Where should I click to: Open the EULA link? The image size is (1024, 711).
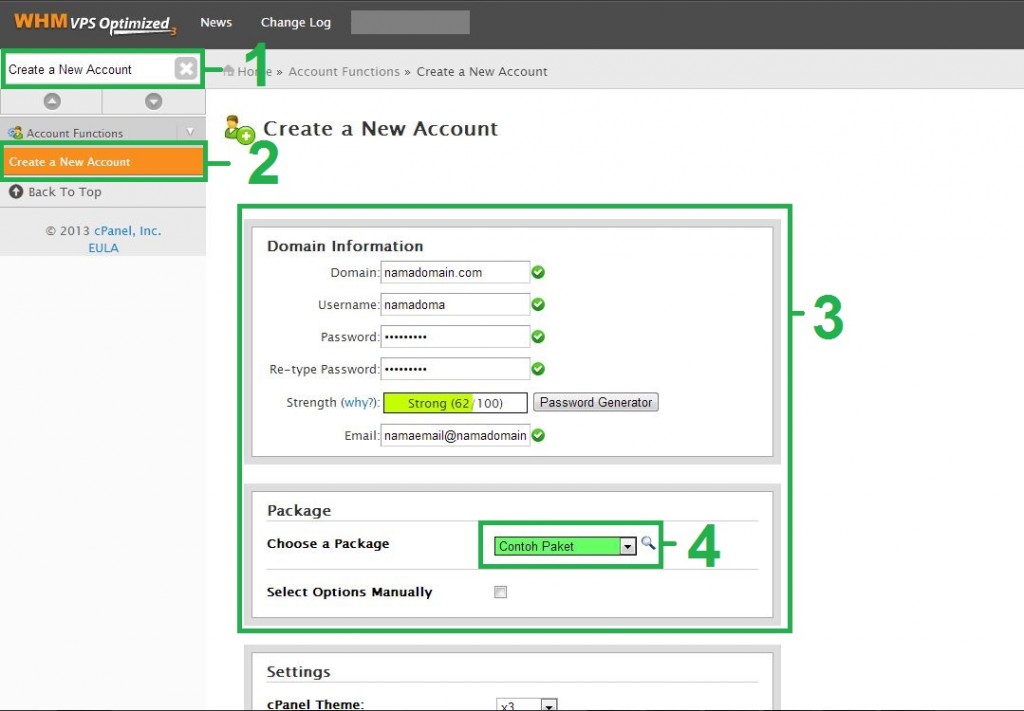pyautogui.click(x=103, y=248)
